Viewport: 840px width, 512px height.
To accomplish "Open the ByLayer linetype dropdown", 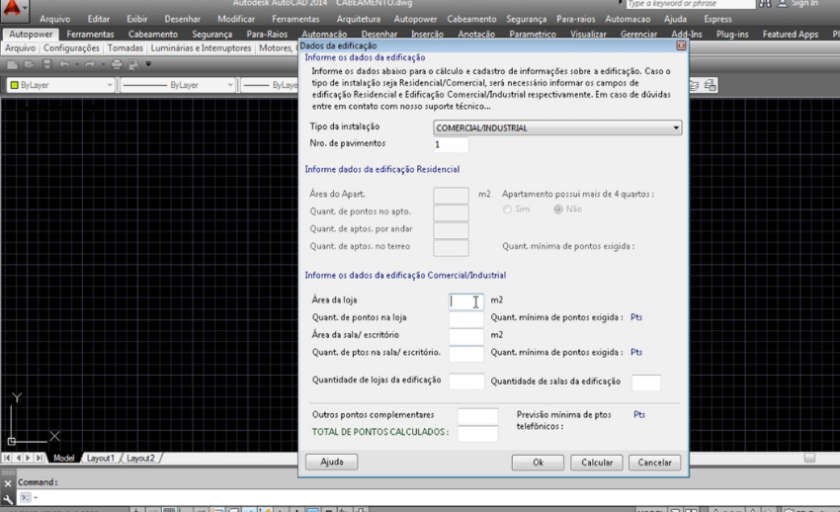I will [x=230, y=86].
